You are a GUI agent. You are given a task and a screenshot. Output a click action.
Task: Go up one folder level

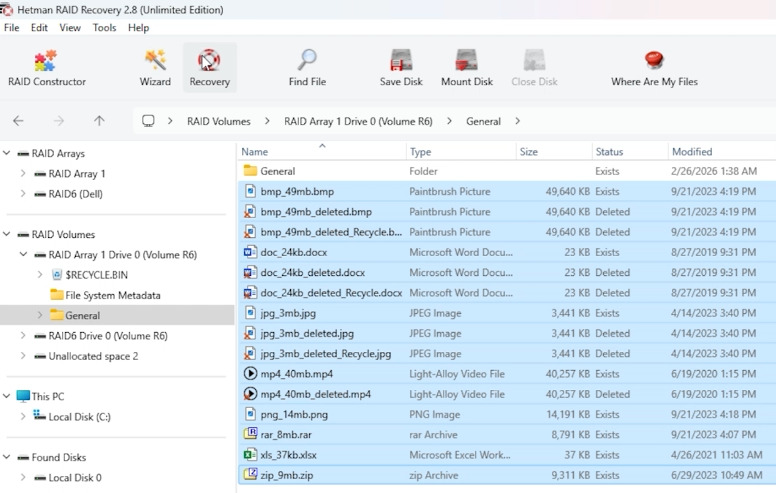[x=99, y=121]
